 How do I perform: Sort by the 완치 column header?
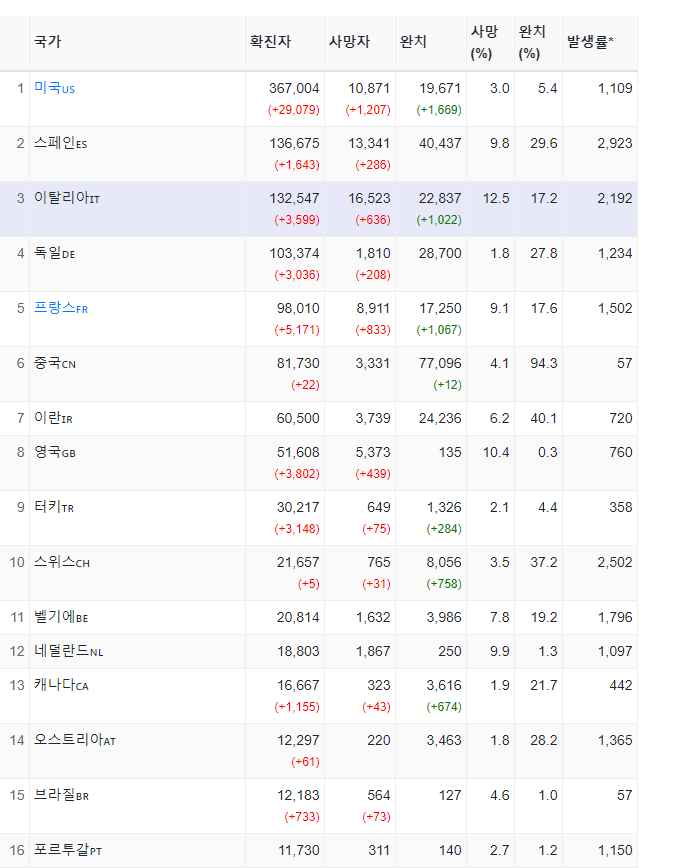pyautogui.click(x=413, y=42)
